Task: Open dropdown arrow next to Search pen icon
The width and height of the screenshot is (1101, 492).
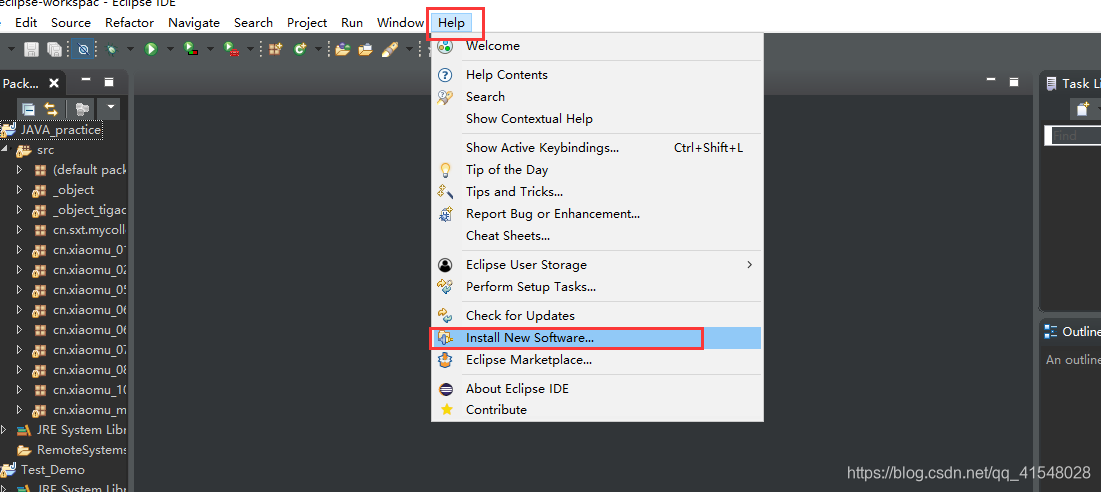Action: [x=410, y=49]
